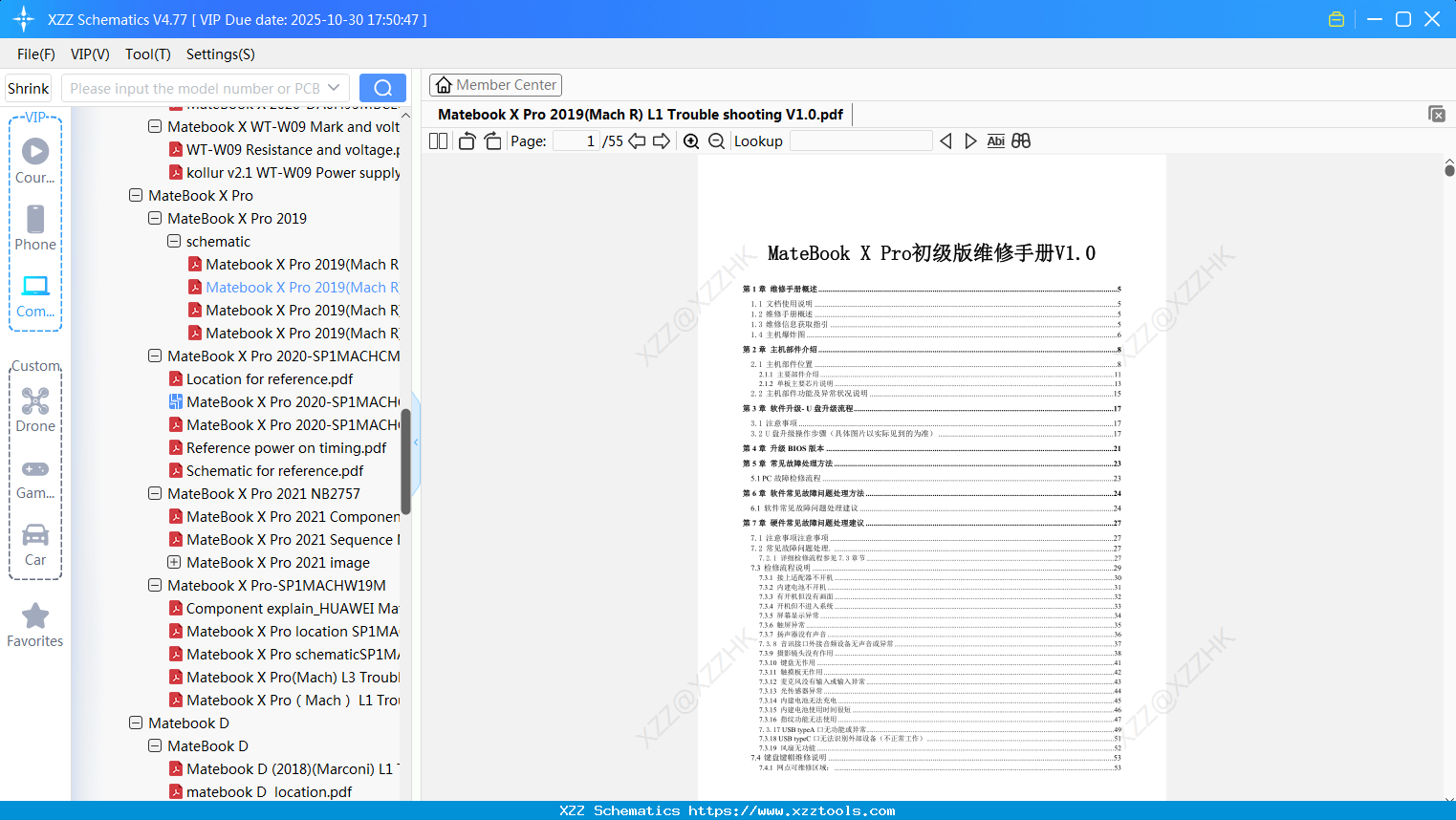
Task: Open MateBook X Pro 2021 Sequence file
Action: pos(293,539)
